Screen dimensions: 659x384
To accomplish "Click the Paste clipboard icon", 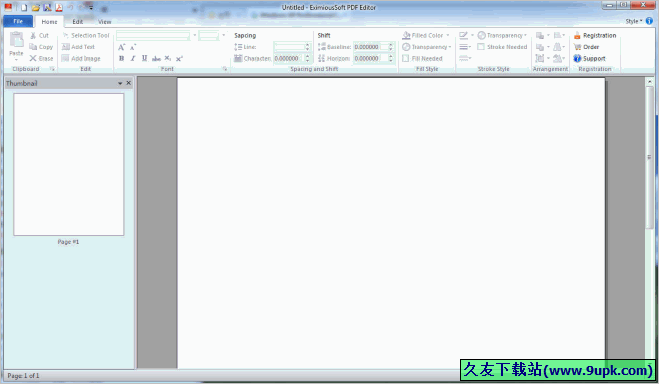I will pyautogui.click(x=16, y=40).
